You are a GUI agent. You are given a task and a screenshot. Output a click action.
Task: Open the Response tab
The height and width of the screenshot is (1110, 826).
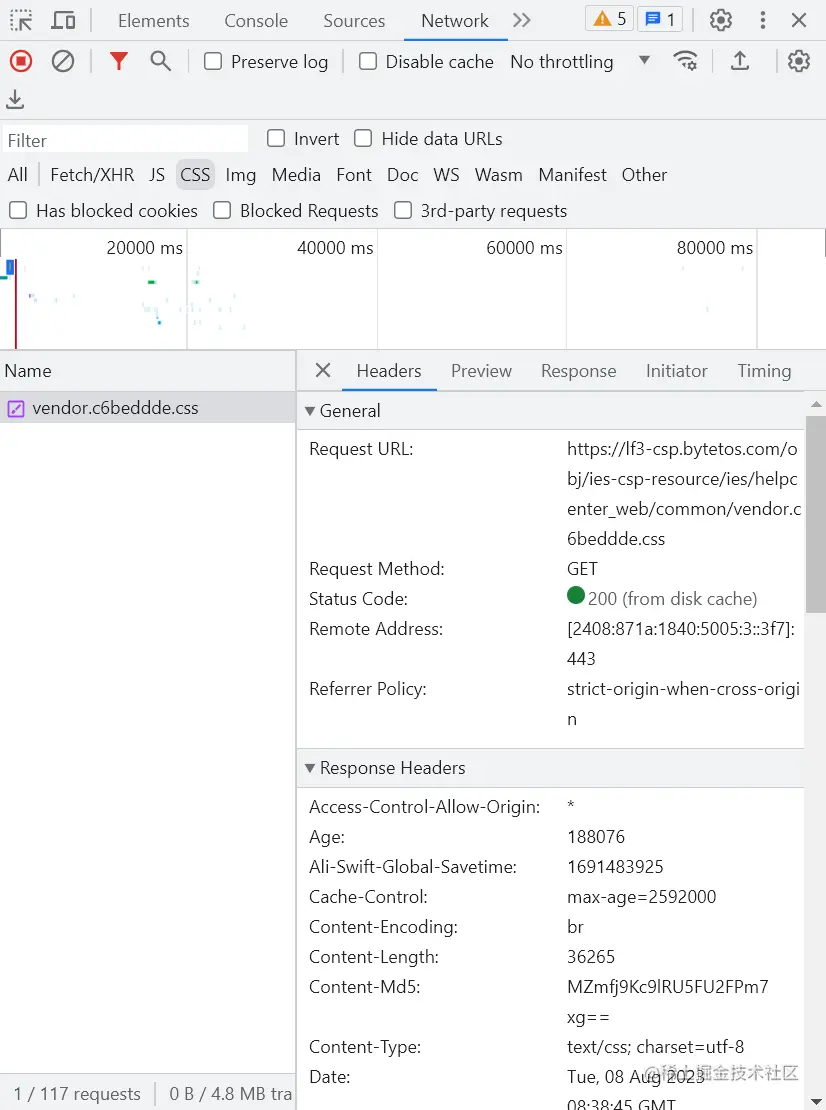(x=578, y=371)
